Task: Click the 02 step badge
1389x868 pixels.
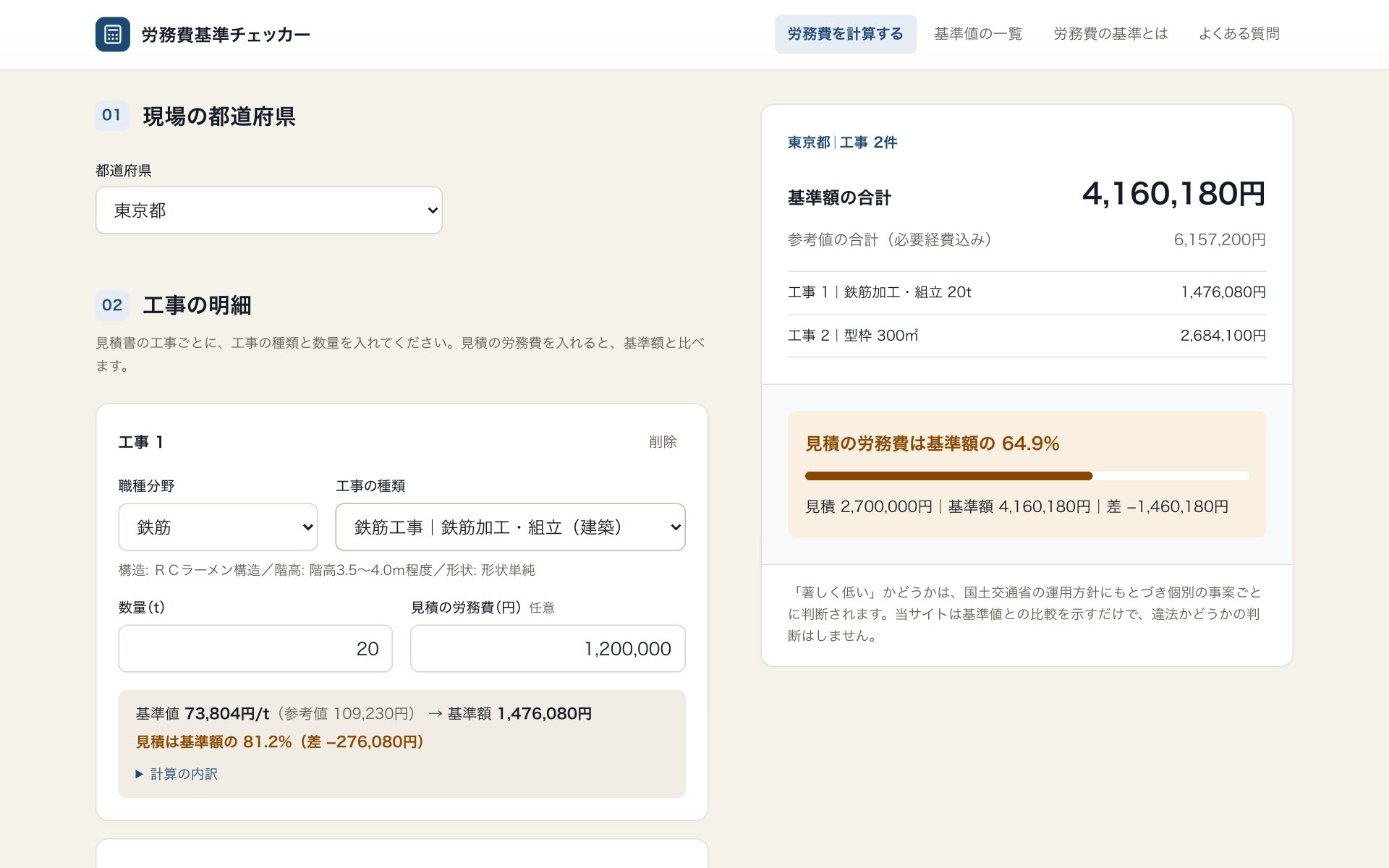Action: (x=112, y=305)
